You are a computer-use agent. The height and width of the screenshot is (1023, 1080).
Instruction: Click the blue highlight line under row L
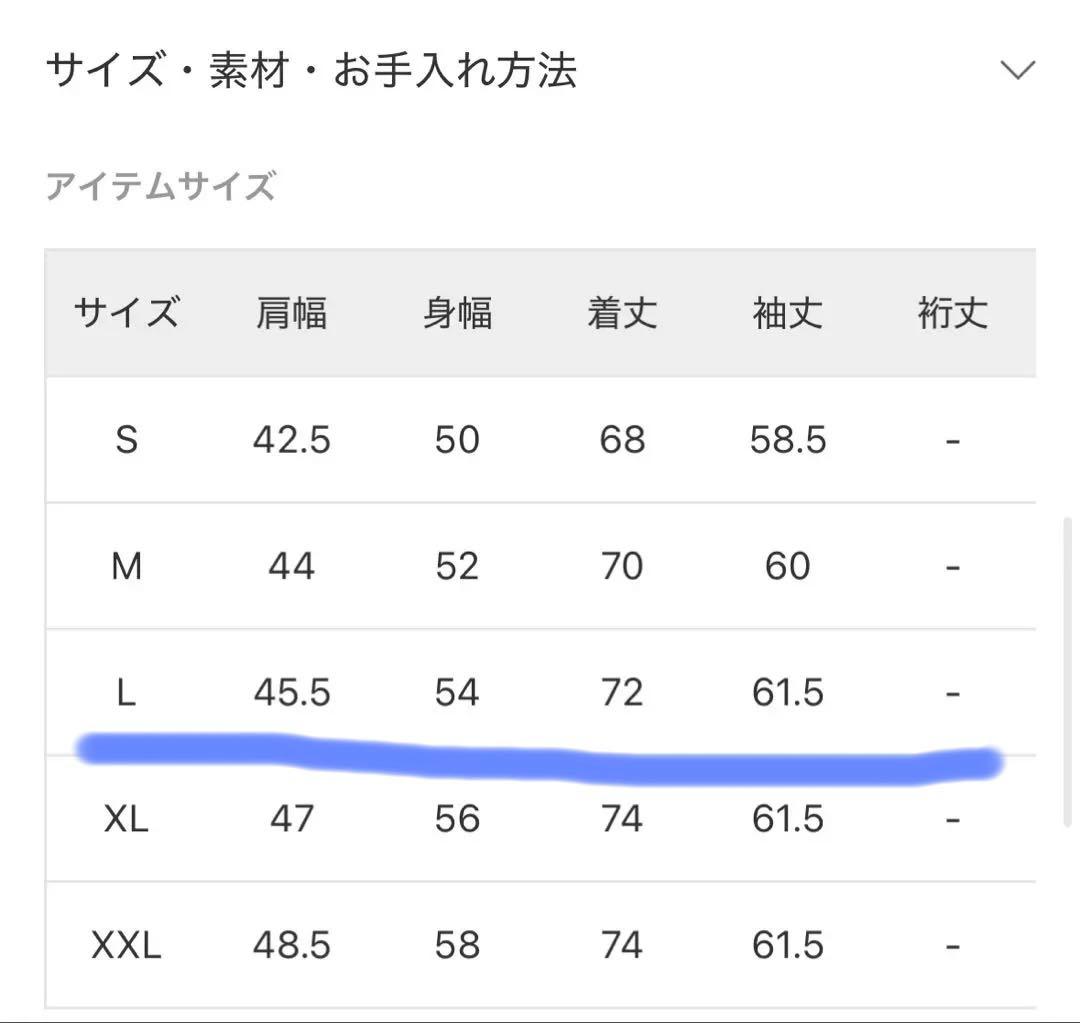[x=540, y=762]
